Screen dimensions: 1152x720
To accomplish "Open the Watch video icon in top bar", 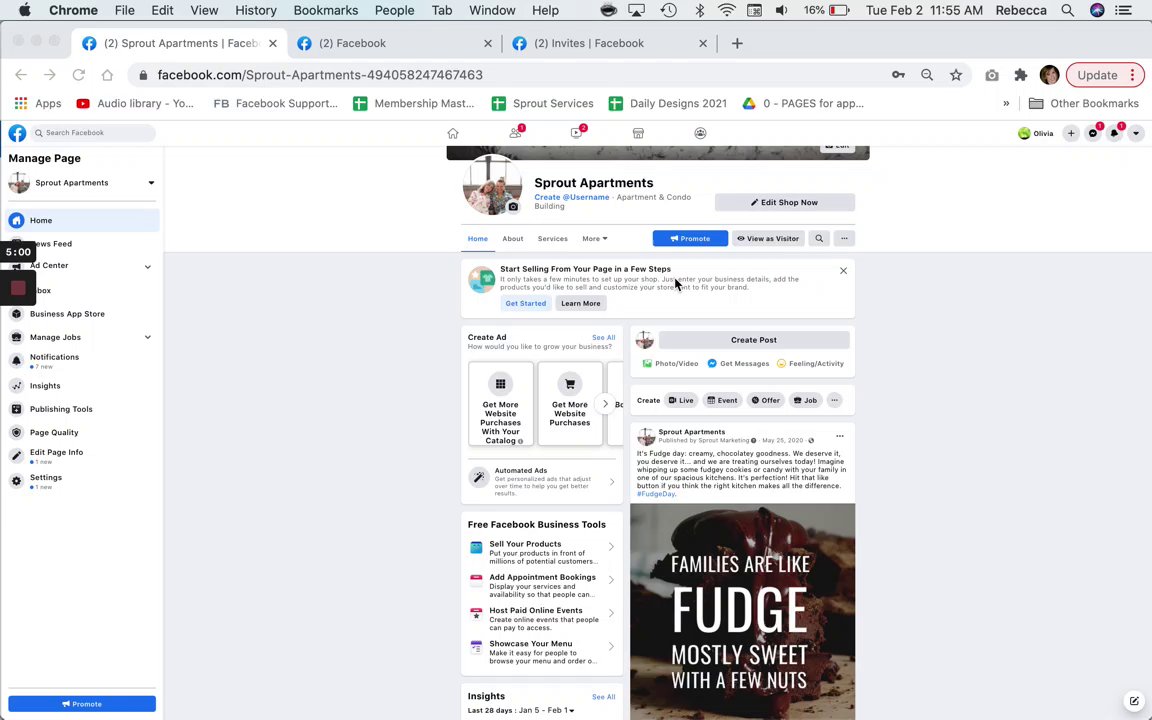I will point(577,133).
